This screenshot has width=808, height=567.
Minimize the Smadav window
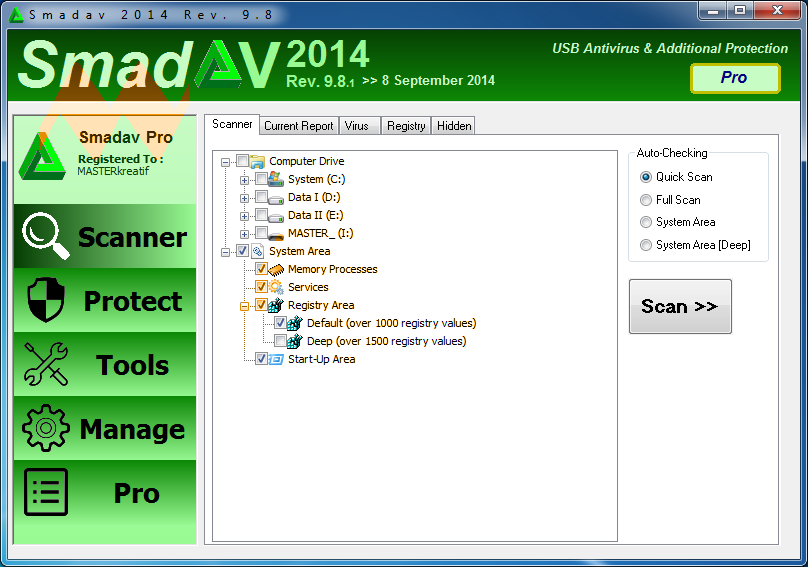(713, 11)
